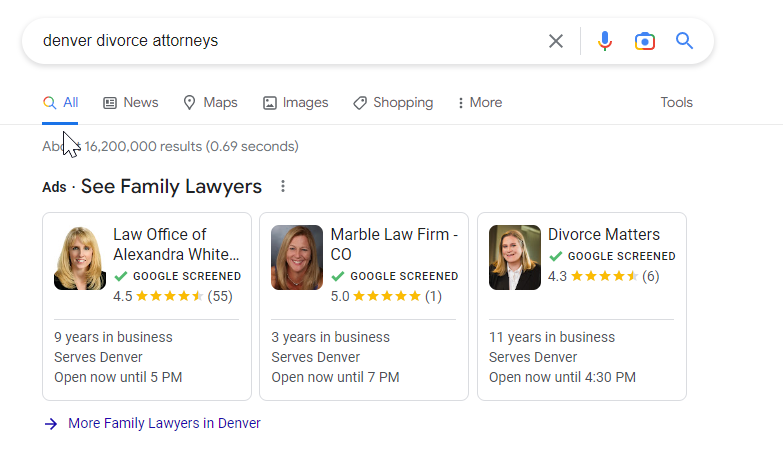Expand the More search options menu
The width and height of the screenshot is (783, 450).
pyautogui.click(x=480, y=102)
